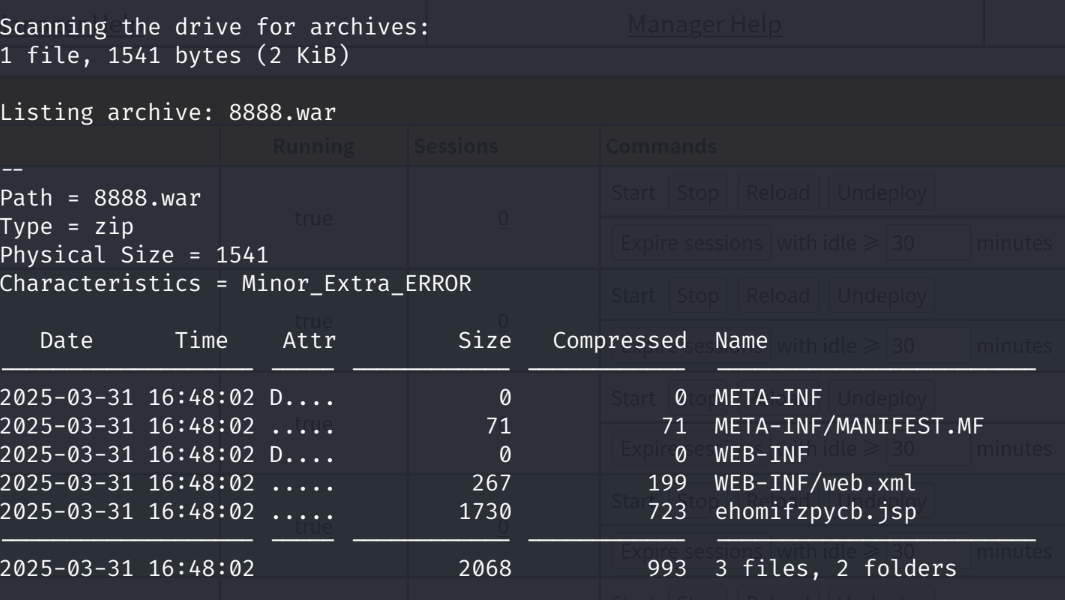Select the 'Type = zip' line
This screenshot has height=600, width=1065.
67,227
